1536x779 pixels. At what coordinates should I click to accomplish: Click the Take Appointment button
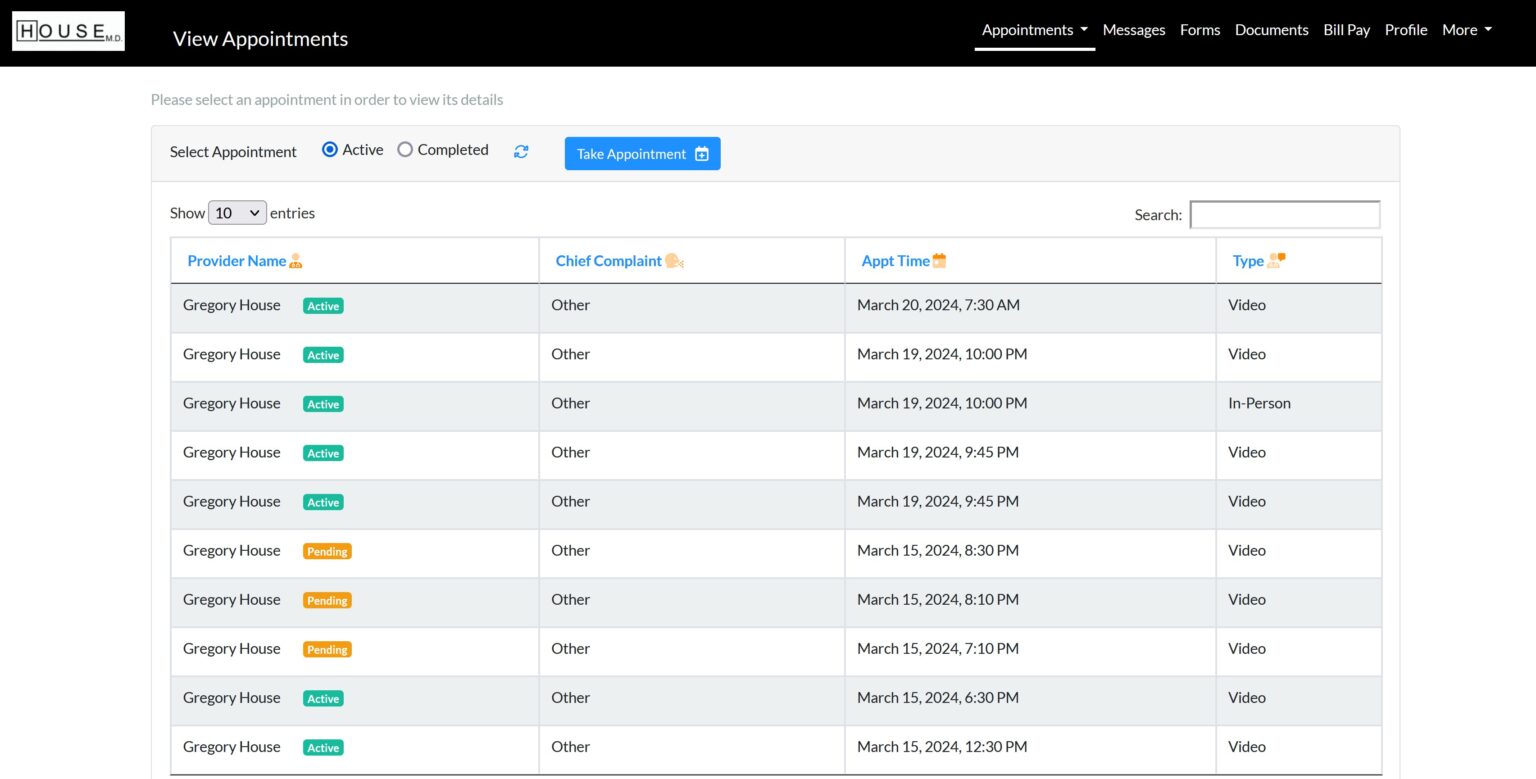642,153
